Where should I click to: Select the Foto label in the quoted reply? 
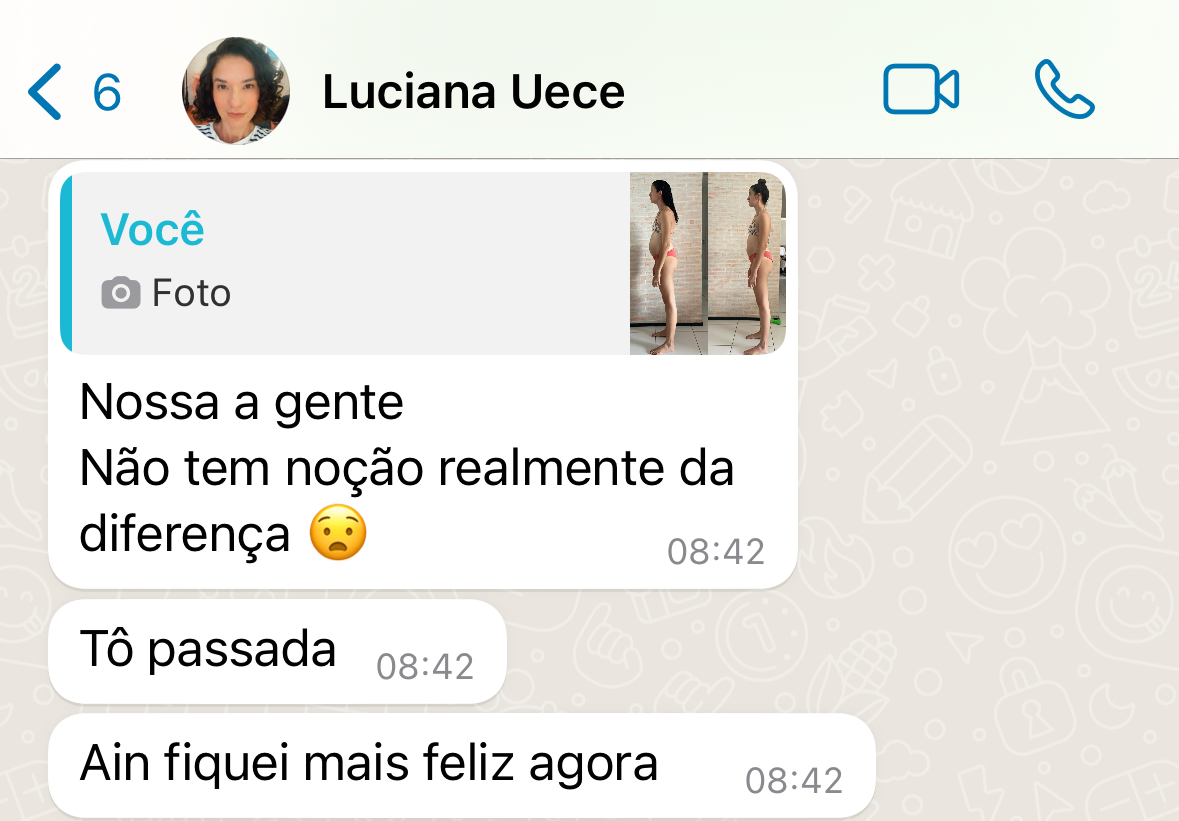pos(191,292)
